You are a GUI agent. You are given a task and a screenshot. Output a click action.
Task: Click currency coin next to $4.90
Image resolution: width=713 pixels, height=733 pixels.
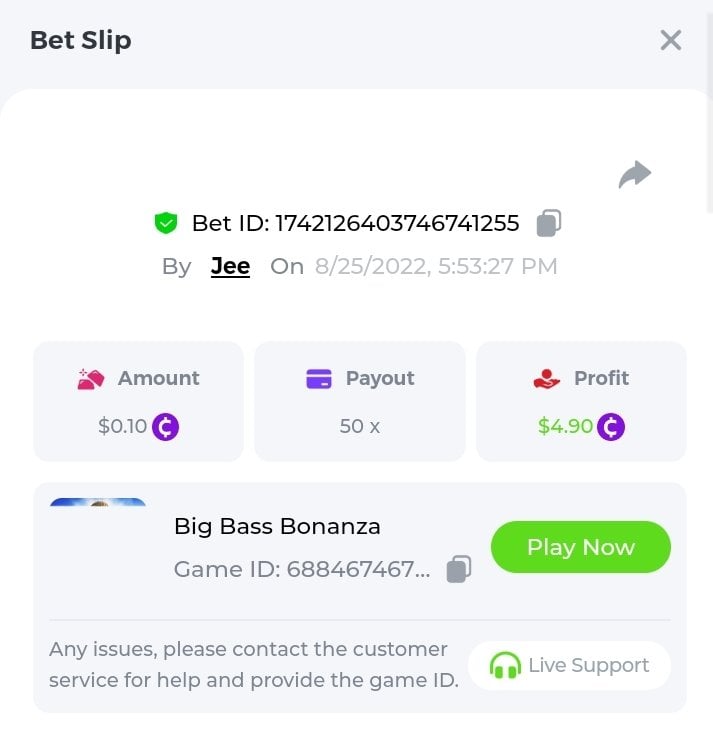[611, 427]
